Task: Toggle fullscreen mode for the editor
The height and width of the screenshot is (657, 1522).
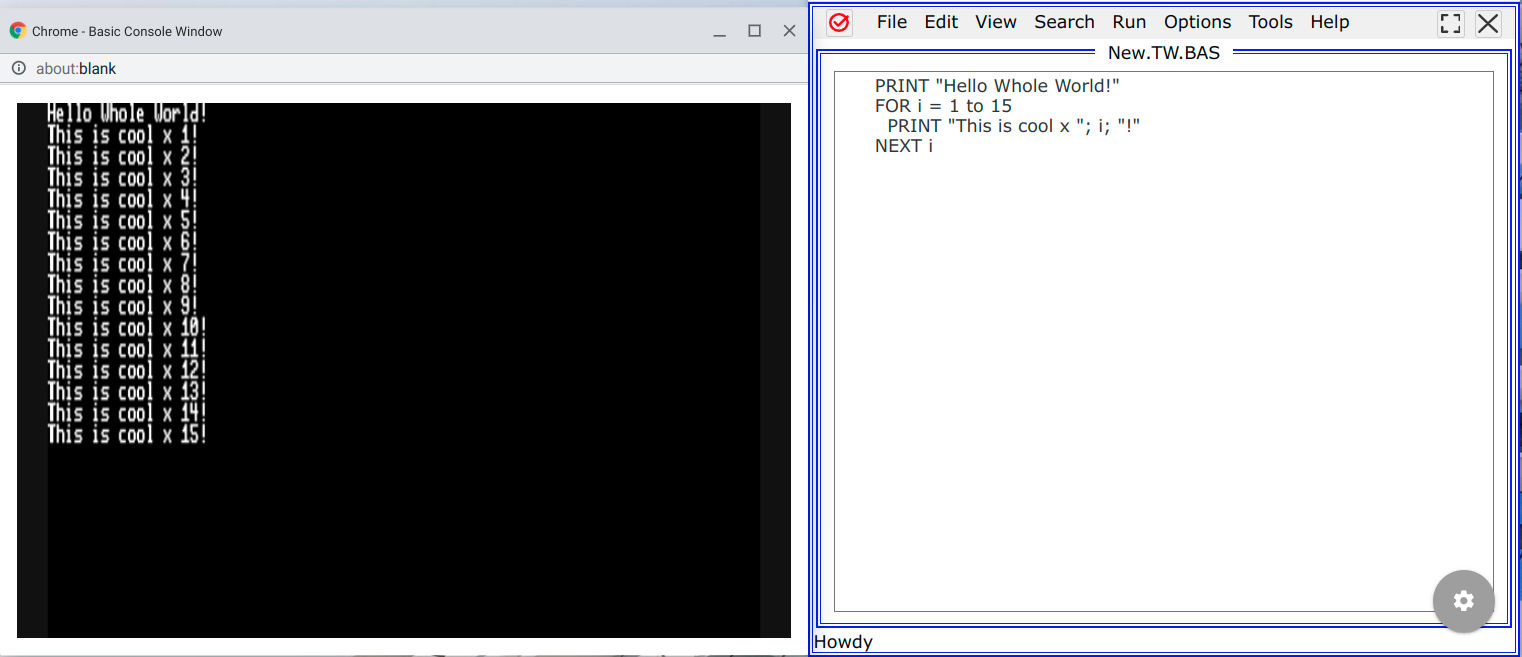Action: pos(1450,23)
